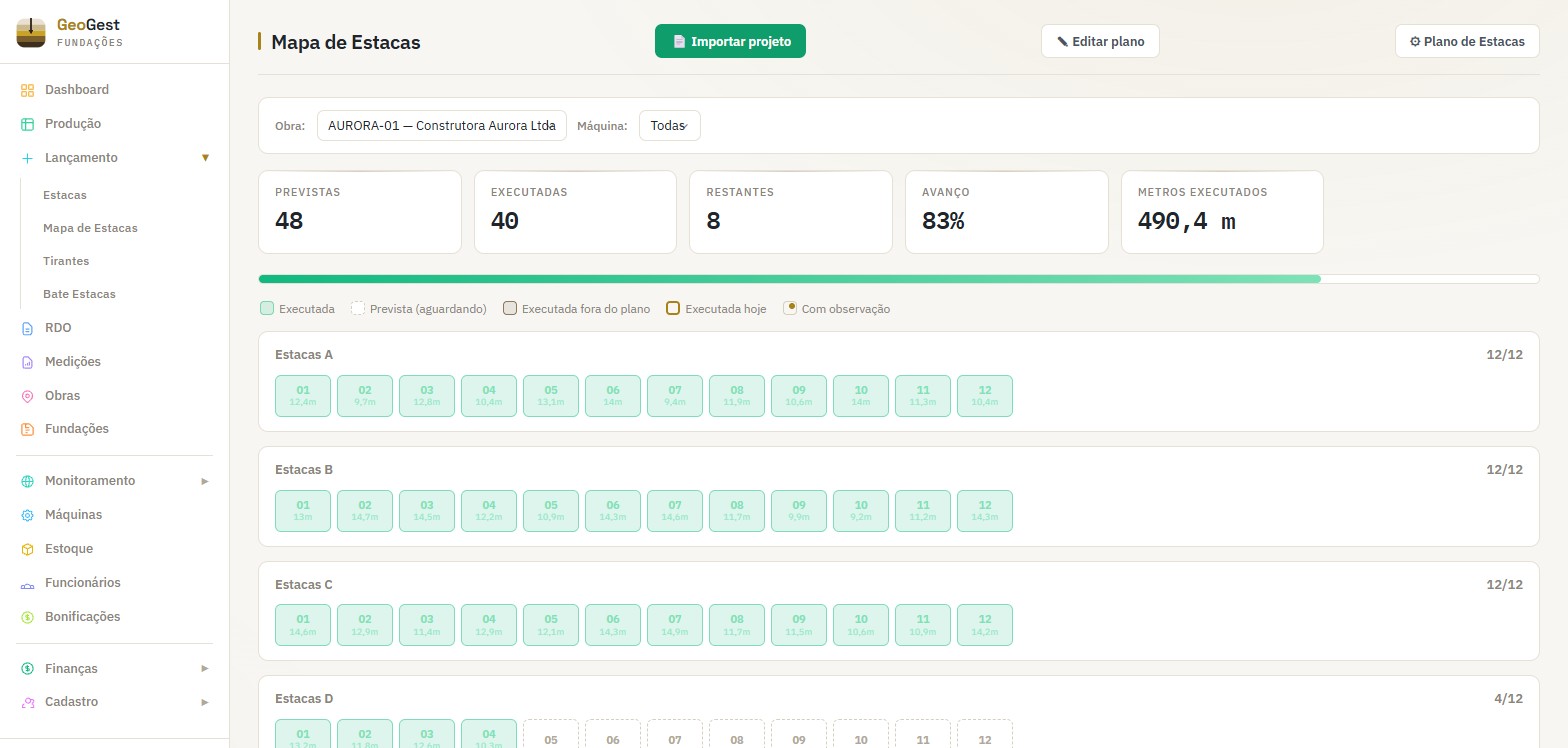Click the Restantes 8 card
The height and width of the screenshot is (748, 1568).
(x=791, y=212)
